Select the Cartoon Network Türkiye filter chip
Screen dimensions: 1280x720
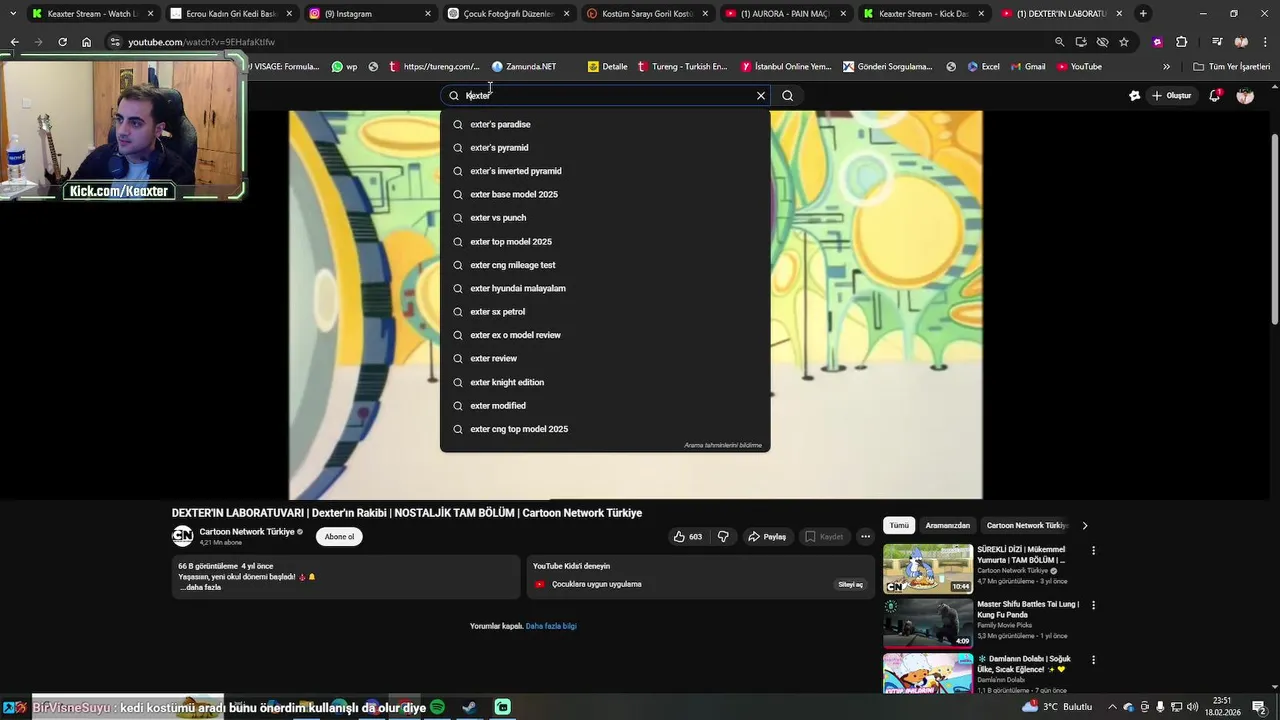(x=1026, y=525)
